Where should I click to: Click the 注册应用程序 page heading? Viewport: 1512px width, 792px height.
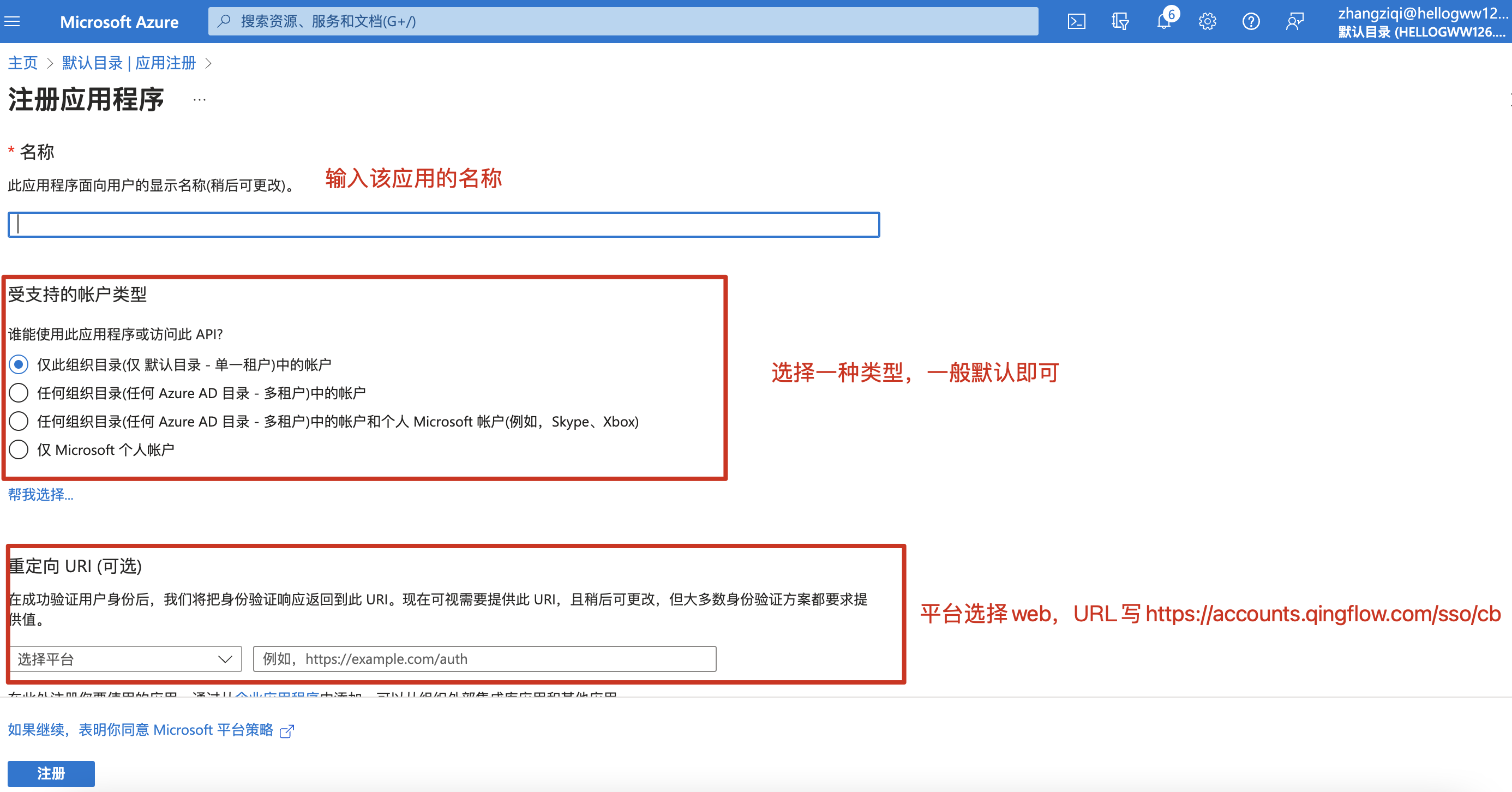point(86,99)
